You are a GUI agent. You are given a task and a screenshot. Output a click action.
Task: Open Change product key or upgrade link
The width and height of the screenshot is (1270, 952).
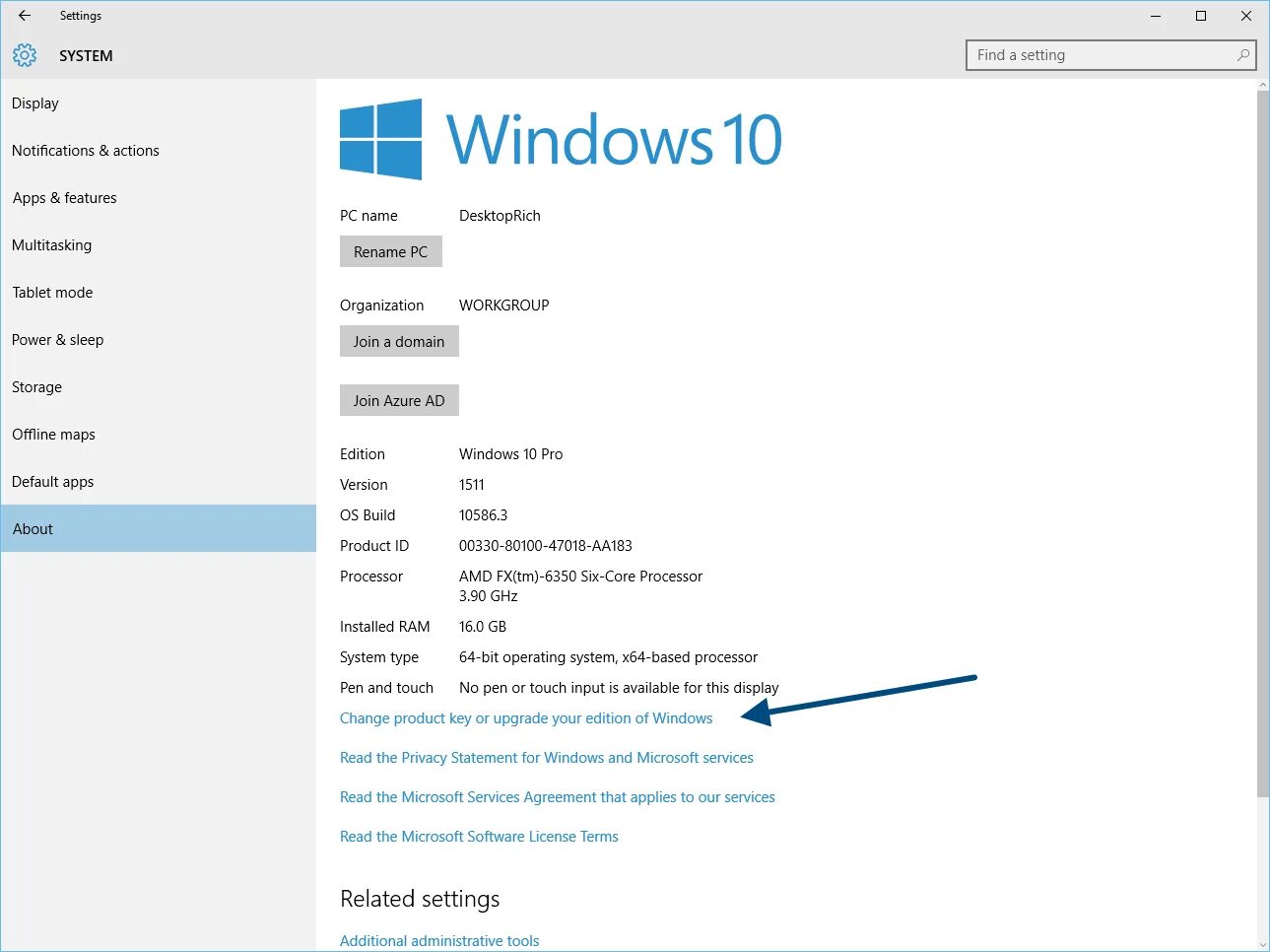(526, 718)
